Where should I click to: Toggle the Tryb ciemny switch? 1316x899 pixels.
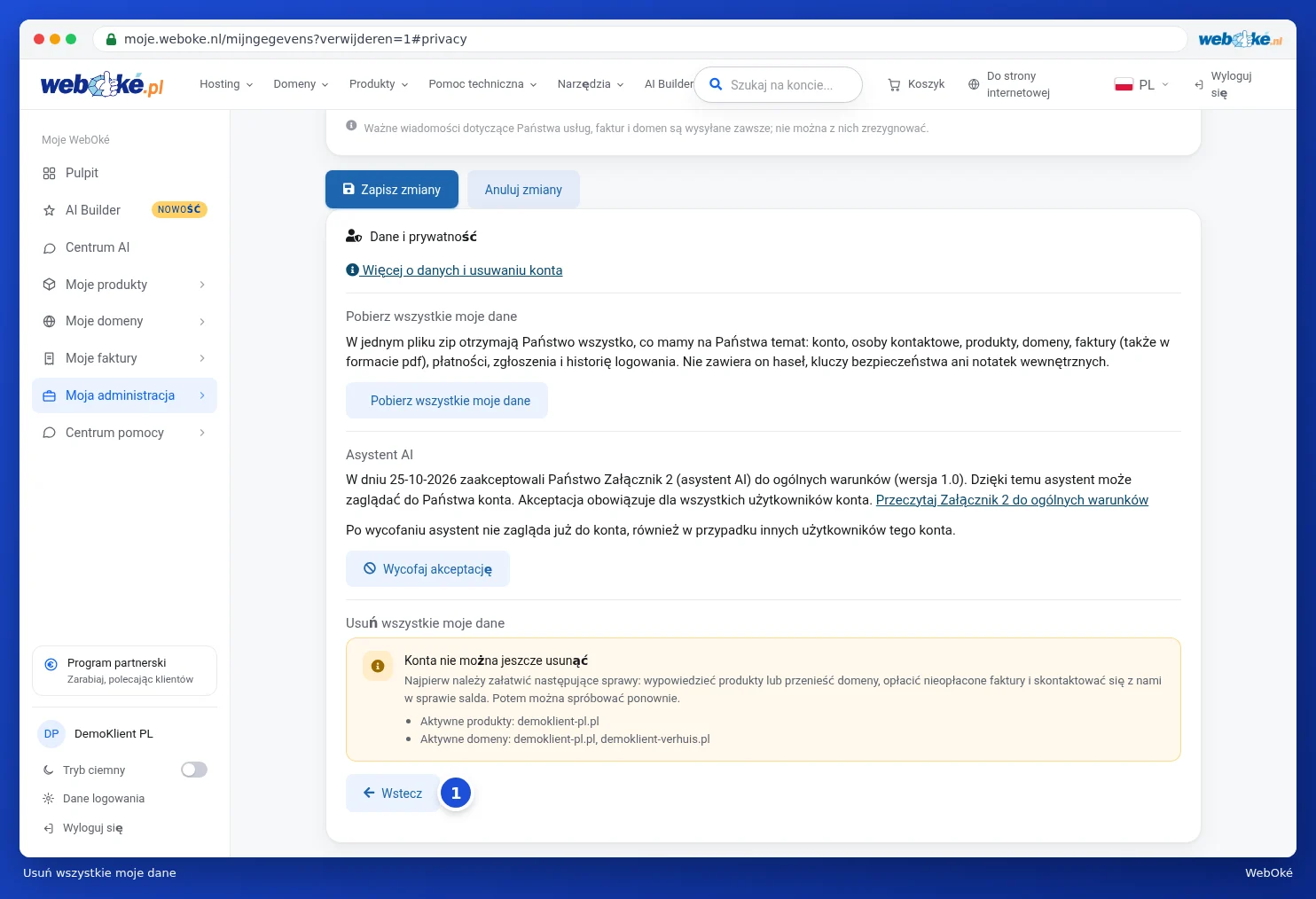pyautogui.click(x=194, y=770)
